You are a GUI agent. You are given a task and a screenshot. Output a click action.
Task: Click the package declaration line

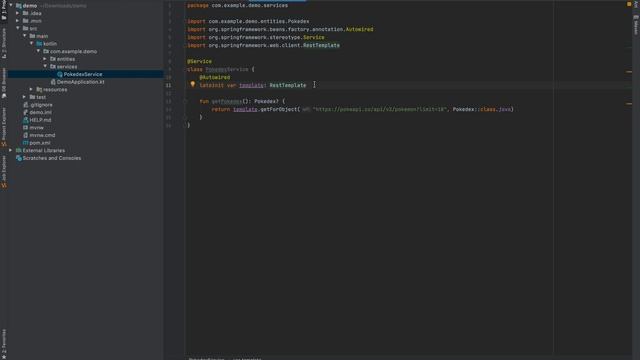(x=238, y=5)
